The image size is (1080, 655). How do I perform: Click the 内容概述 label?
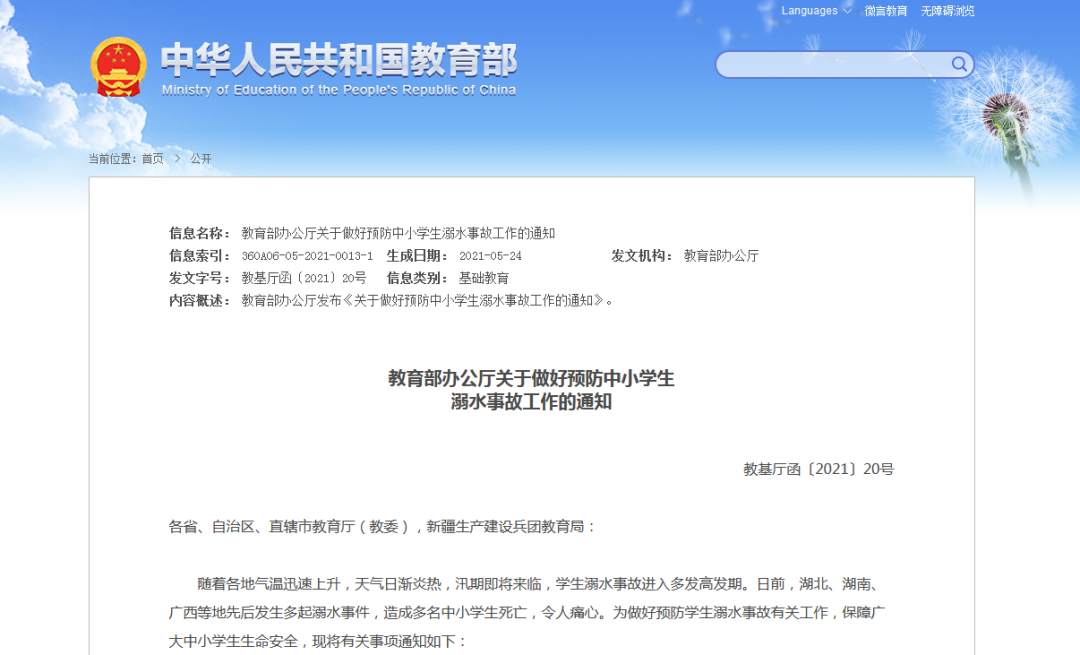click(x=200, y=300)
